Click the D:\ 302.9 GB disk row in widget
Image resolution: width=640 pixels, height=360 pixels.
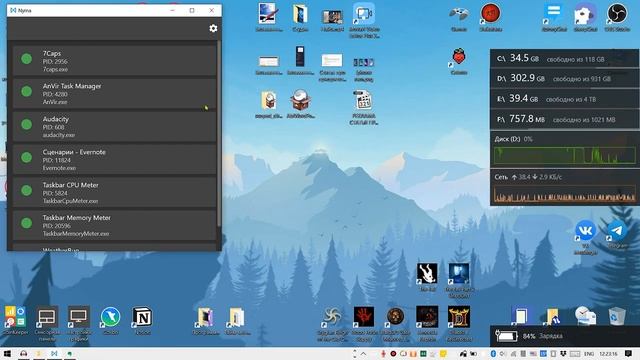coord(564,78)
